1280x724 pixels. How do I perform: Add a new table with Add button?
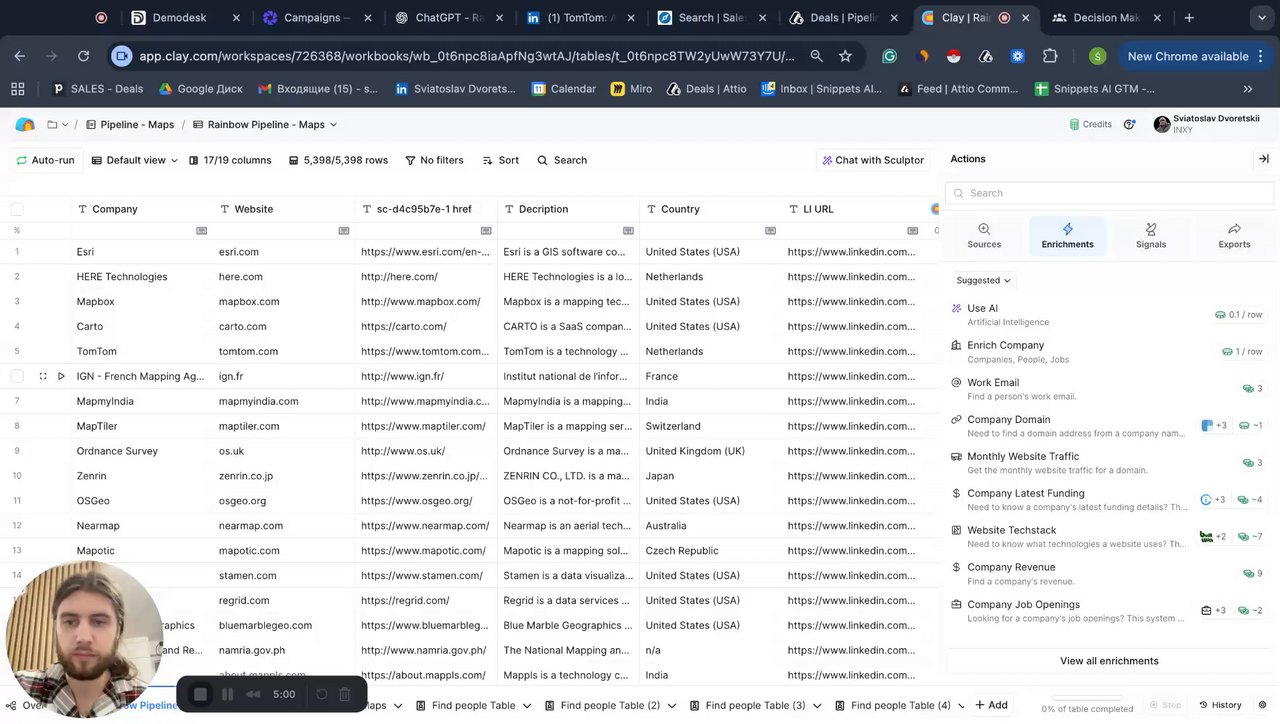991,706
